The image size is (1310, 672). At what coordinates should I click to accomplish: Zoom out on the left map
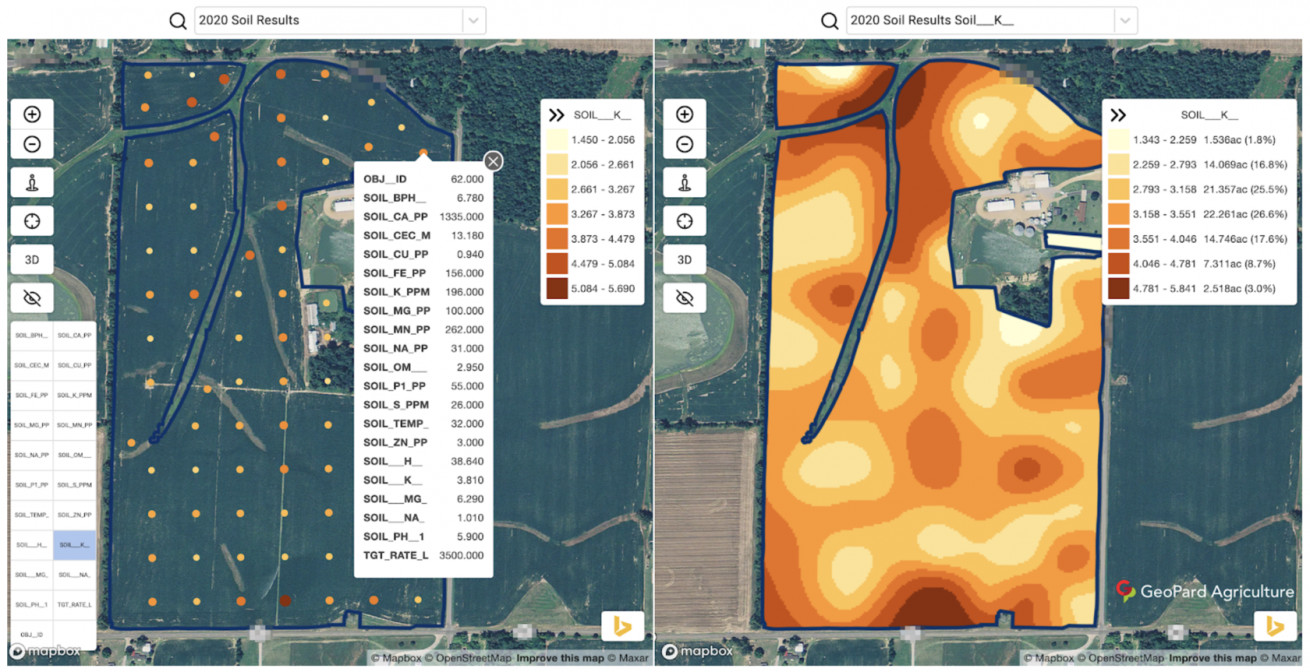tap(31, 144)
